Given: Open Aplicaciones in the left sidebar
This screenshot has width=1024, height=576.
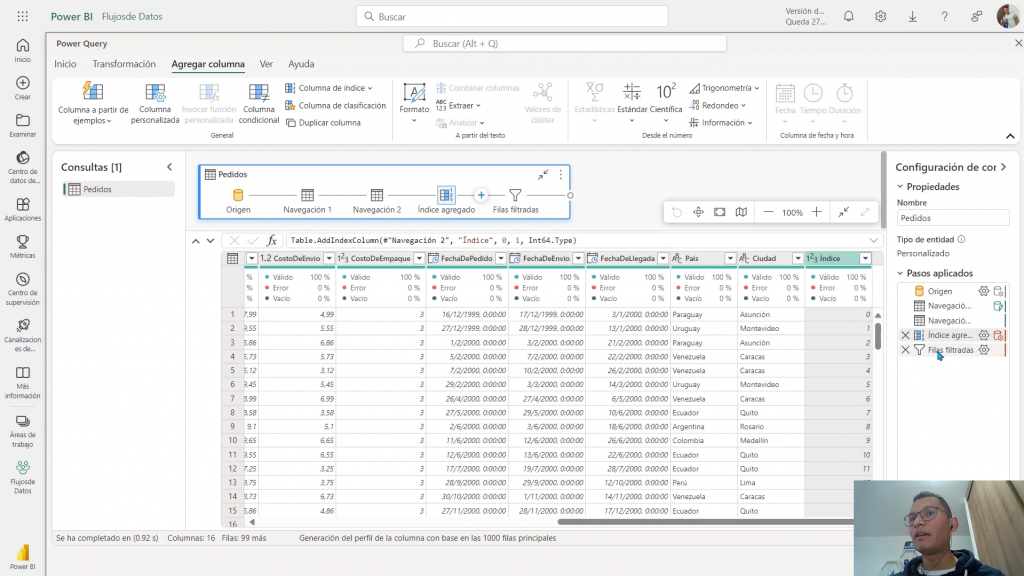Looking at the screenshot, I should coord(23,210).
